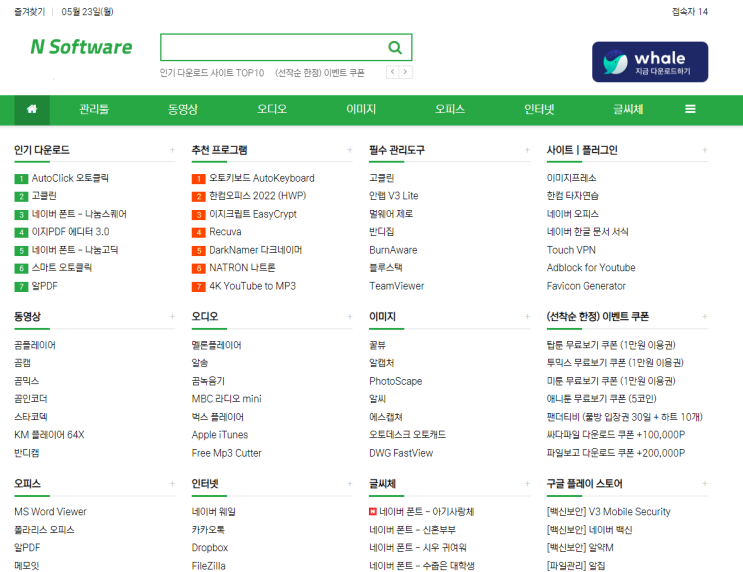Click (선착순 한정) 이벤트 쿠폰 link under search
This screenshot has width=743, height=572.
point(320,73)
